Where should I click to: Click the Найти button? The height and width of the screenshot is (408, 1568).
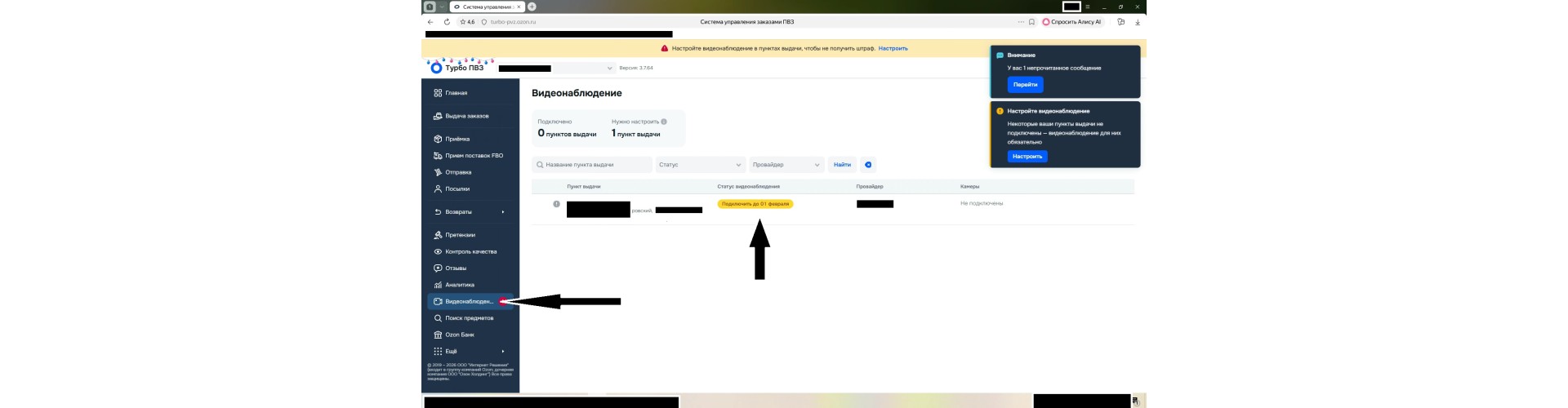click(x=842, y=165)
